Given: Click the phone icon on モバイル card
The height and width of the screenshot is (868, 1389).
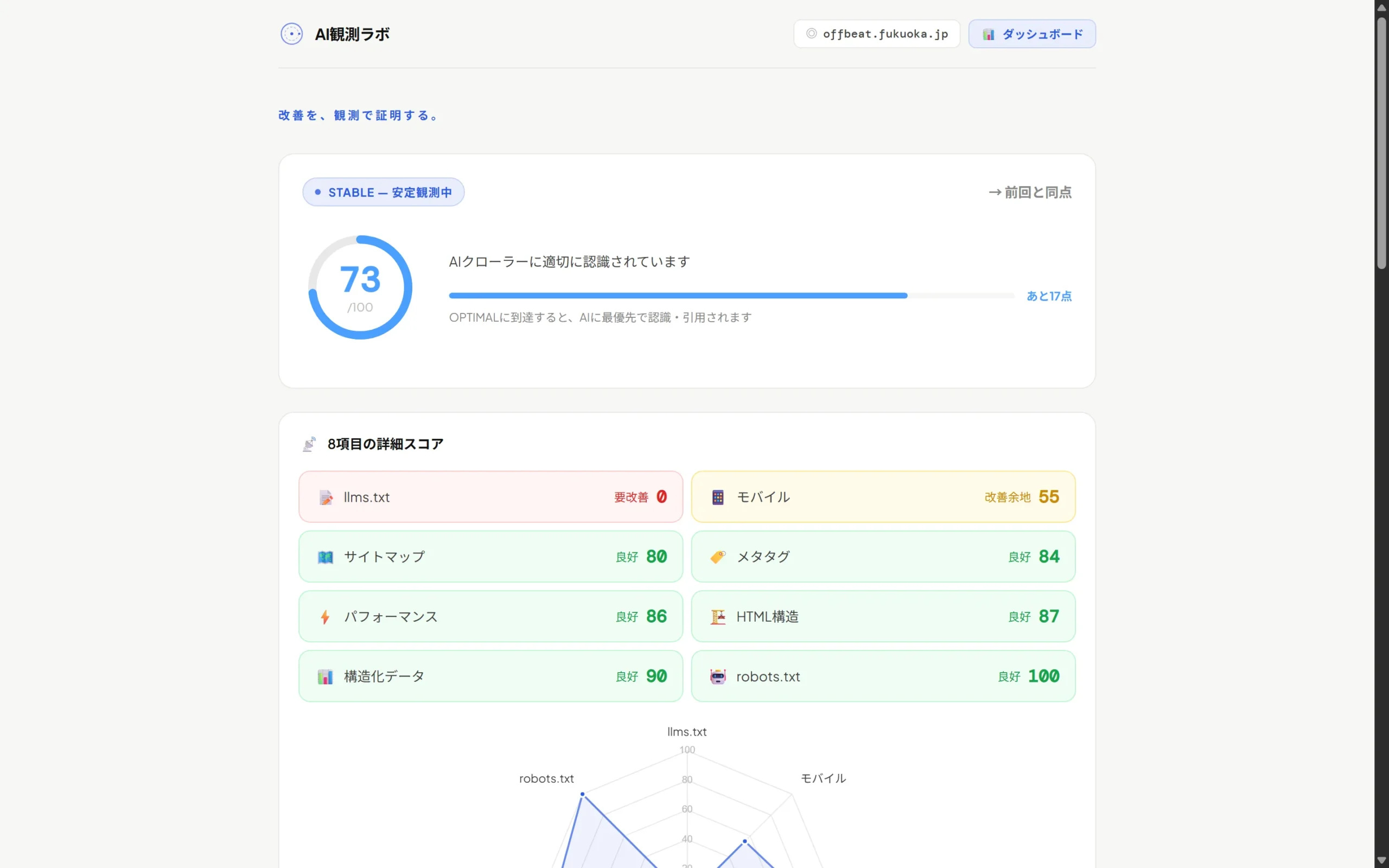Looking at the screenshot, I should click(x=717, y=496).
